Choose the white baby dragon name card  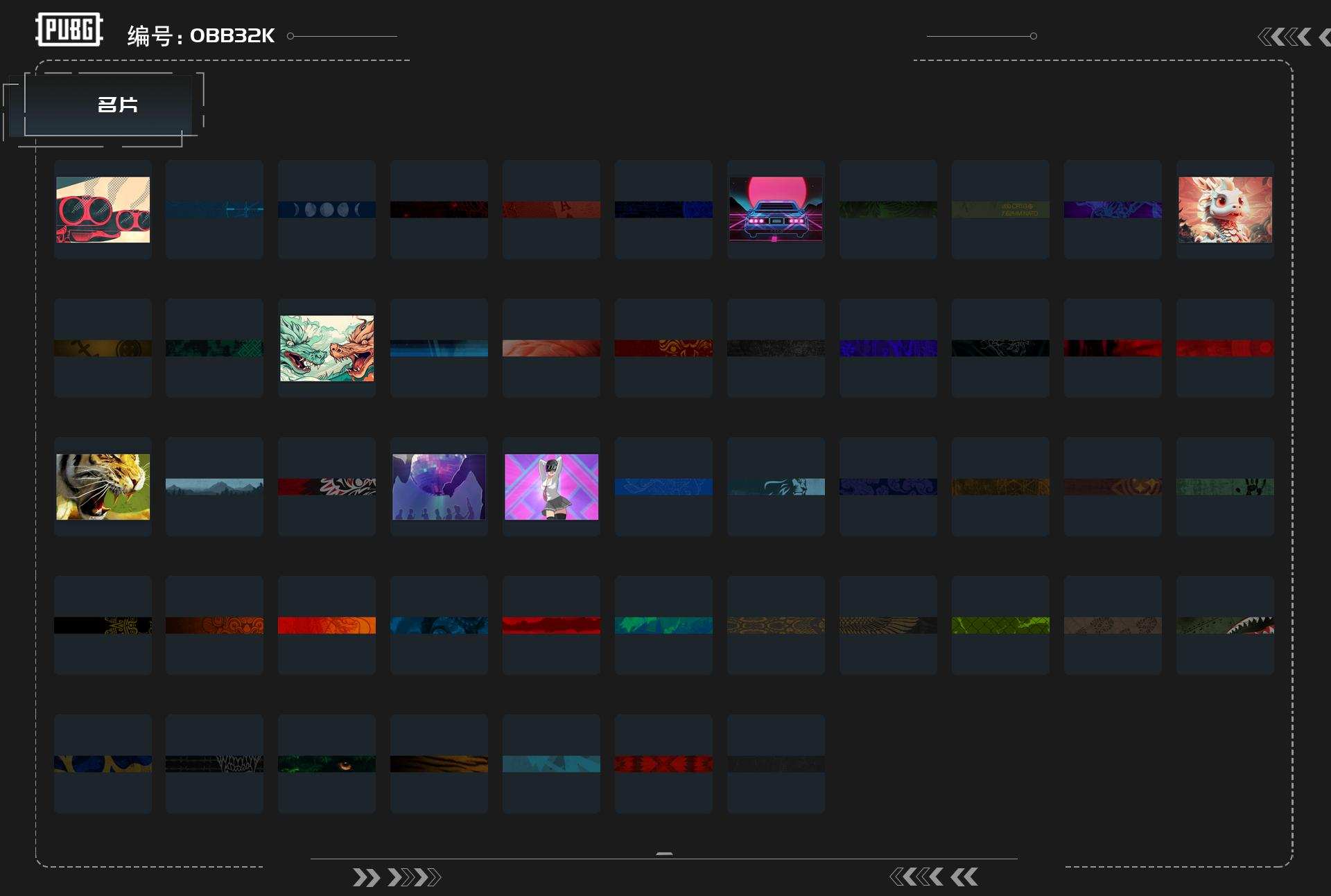pos(1225,209)
